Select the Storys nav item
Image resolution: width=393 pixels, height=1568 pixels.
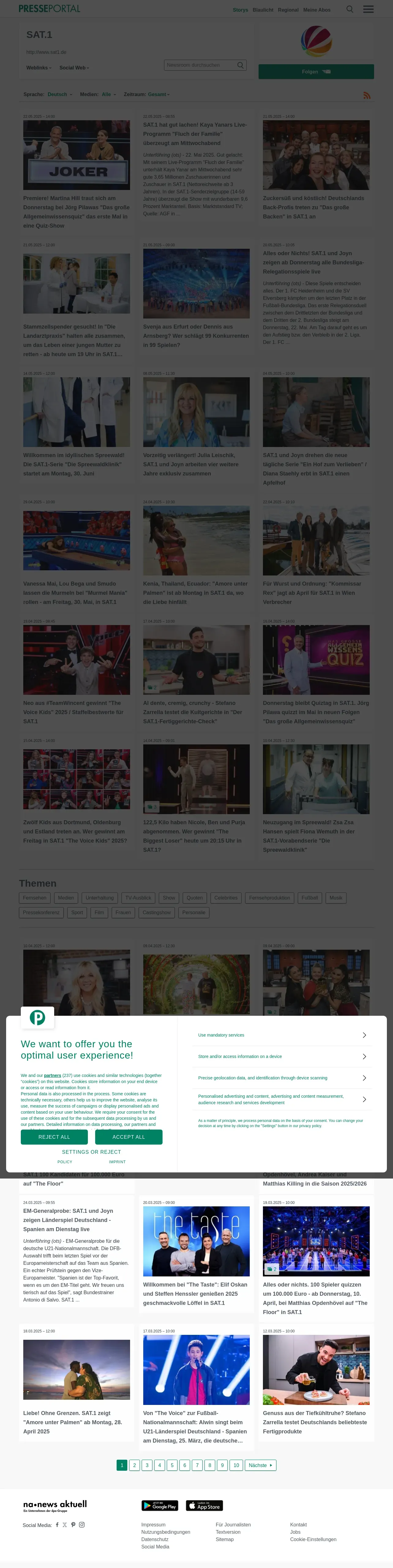click(240, 10)
